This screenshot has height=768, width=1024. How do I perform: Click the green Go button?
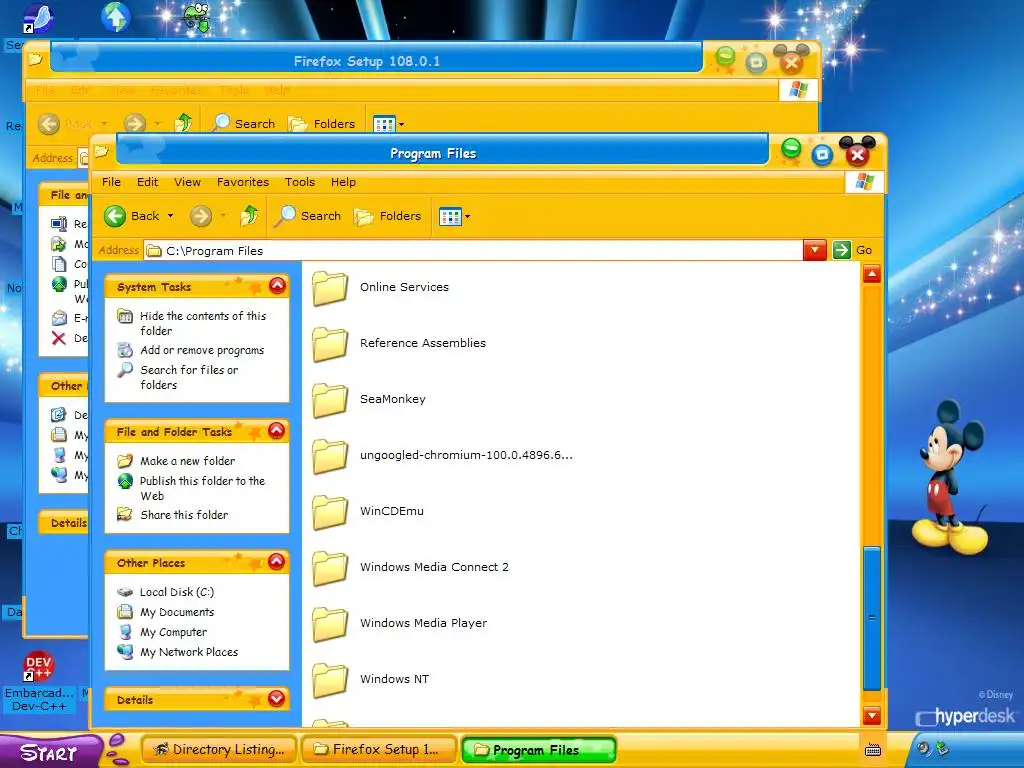852,250
